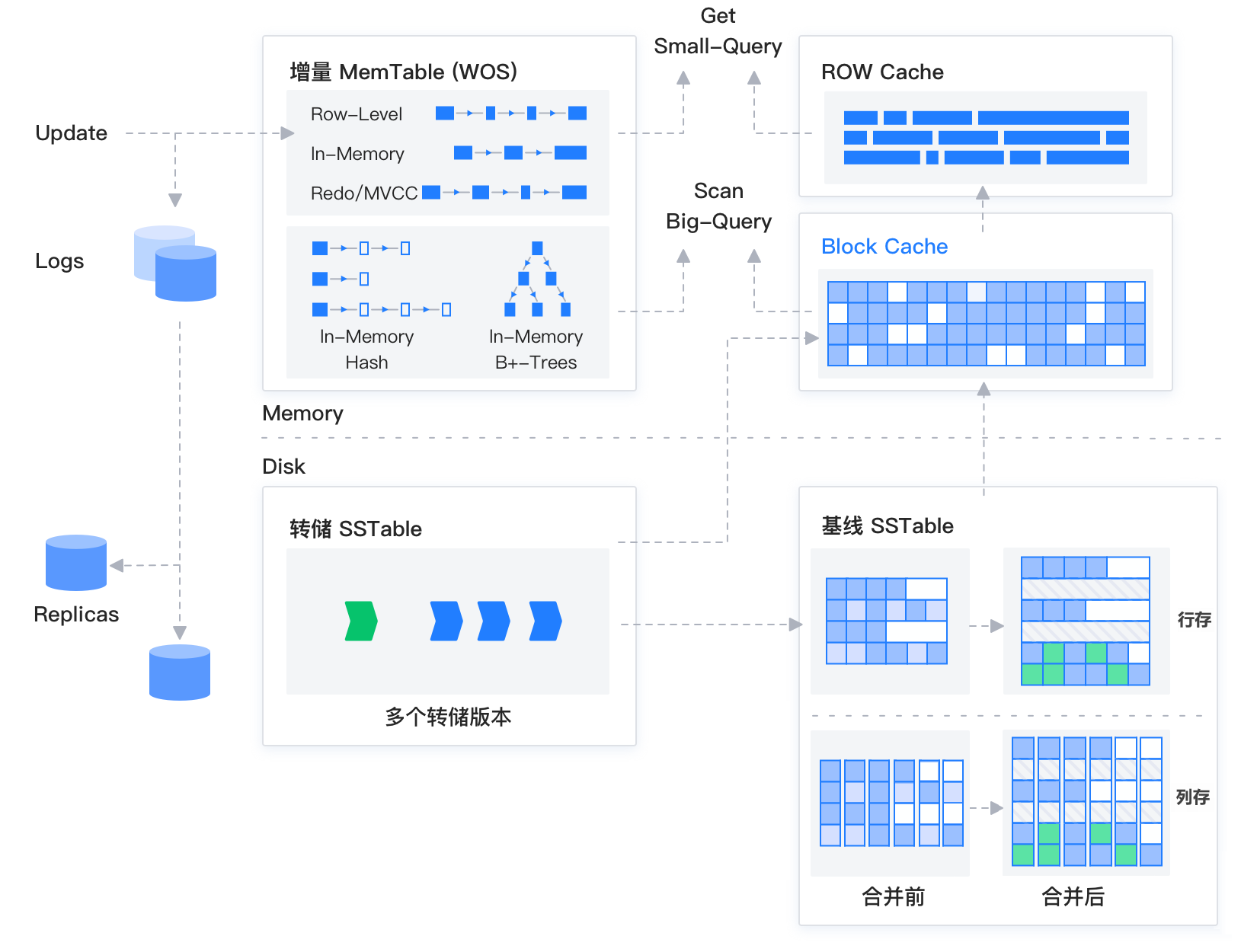
Task: Click the Block Cache grid graphic
Action: (987, 324)
